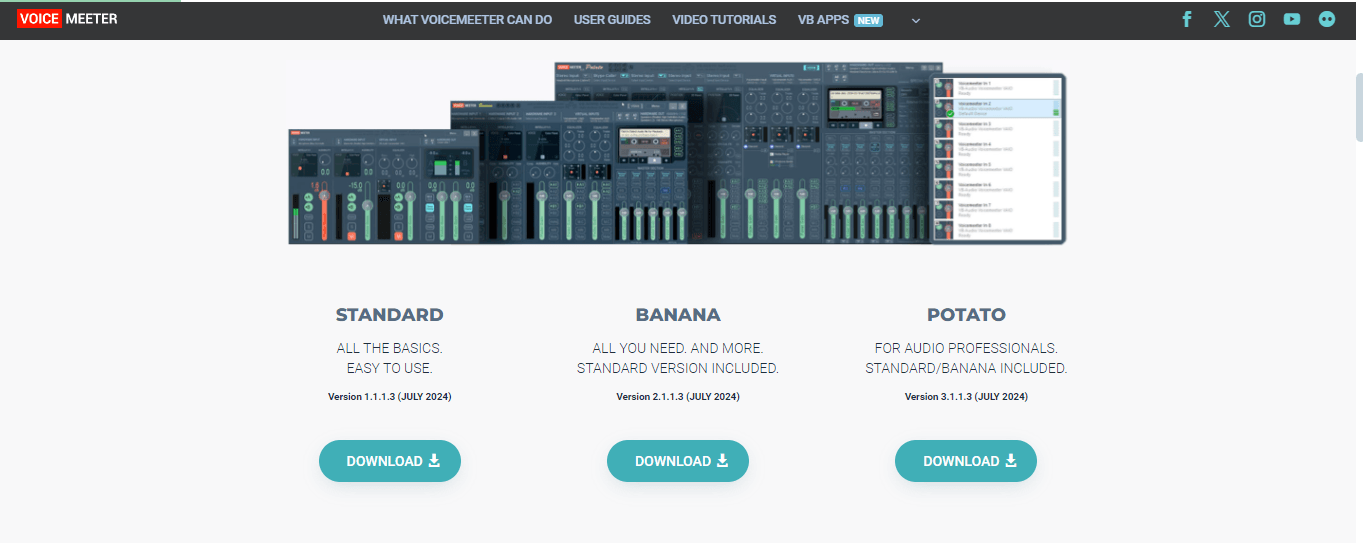Viewport: 1363px width, 543px height.
Task: Click 'FOR AUDIO PROFESSIONALS.' text
Action: [966, 348]
